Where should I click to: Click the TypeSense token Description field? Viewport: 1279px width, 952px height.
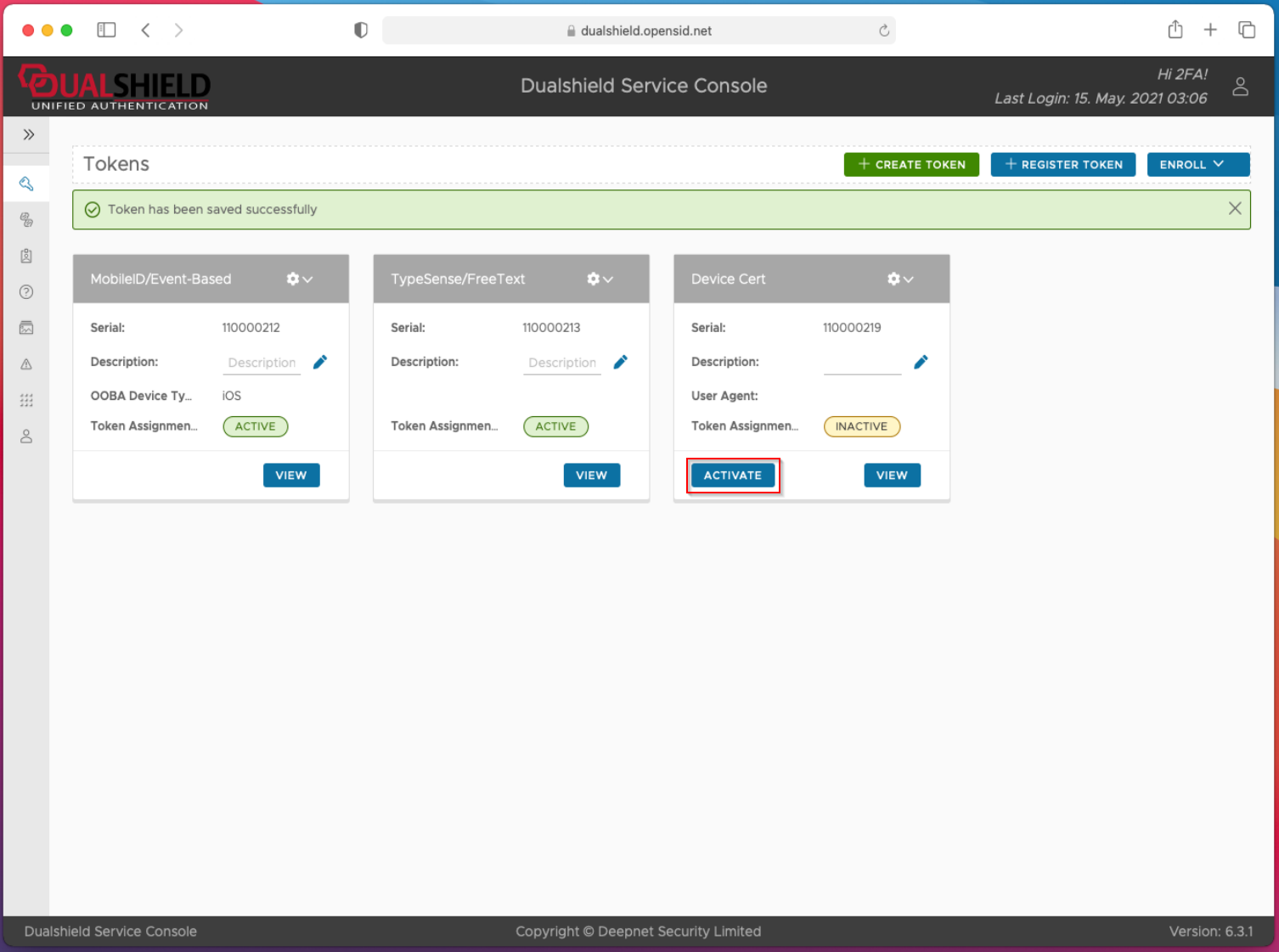561,363
